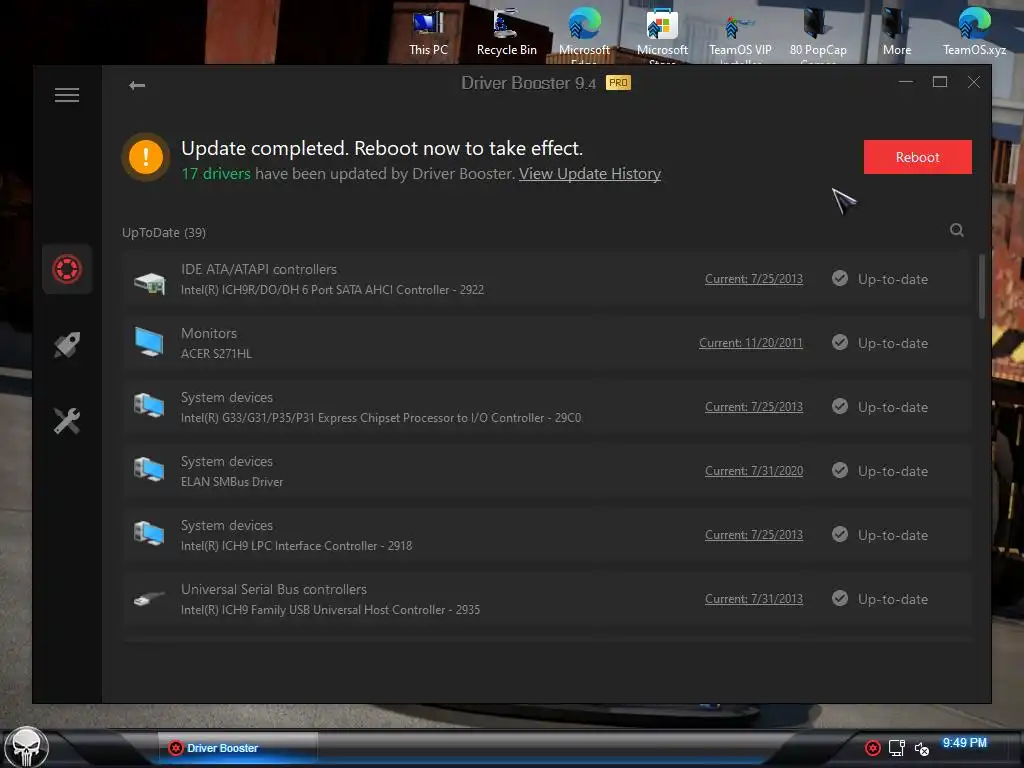Screen dimensions: 1024x768
Task: Select the ACER S271HL text
Action: 216,354
